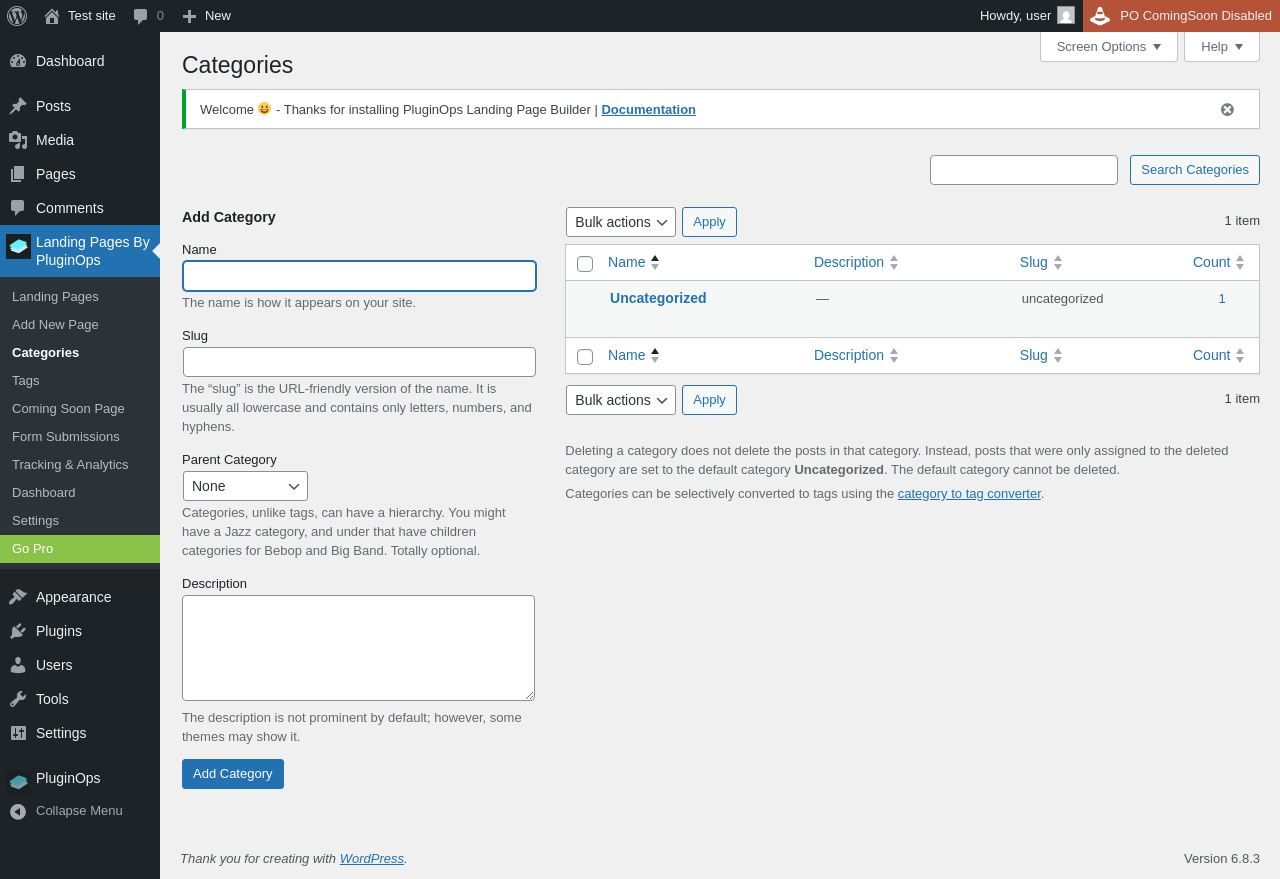
Task: Click the WordPress logo icon
Action: coord(17,16)
